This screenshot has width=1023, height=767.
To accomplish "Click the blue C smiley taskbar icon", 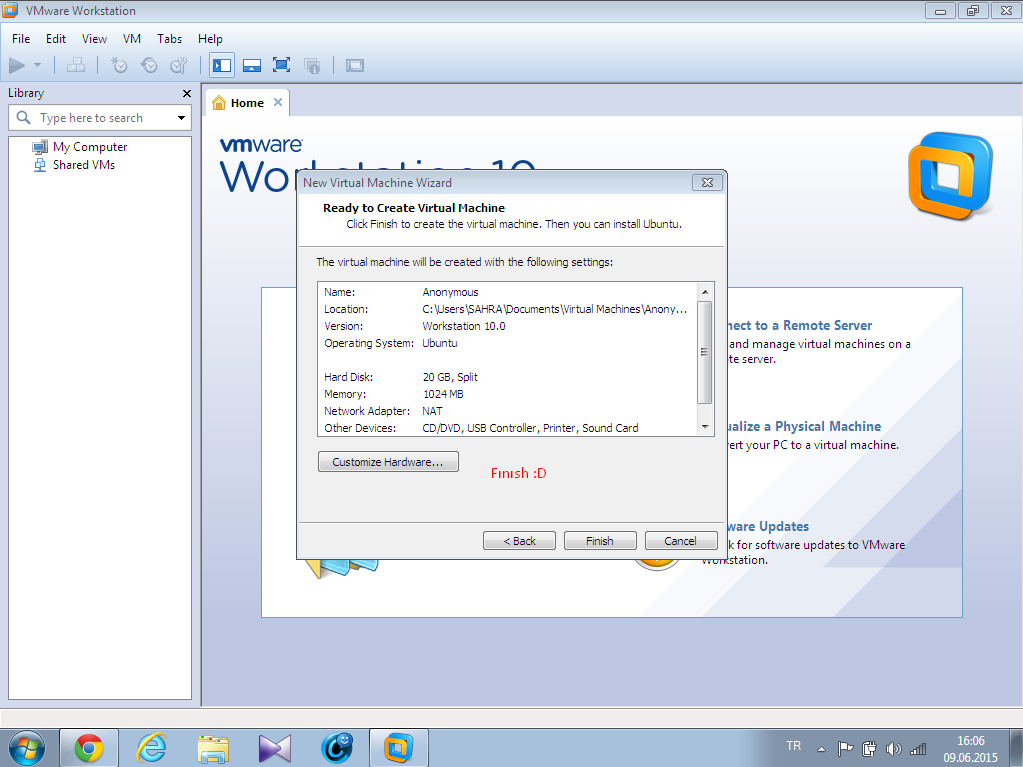I will 337,748.
